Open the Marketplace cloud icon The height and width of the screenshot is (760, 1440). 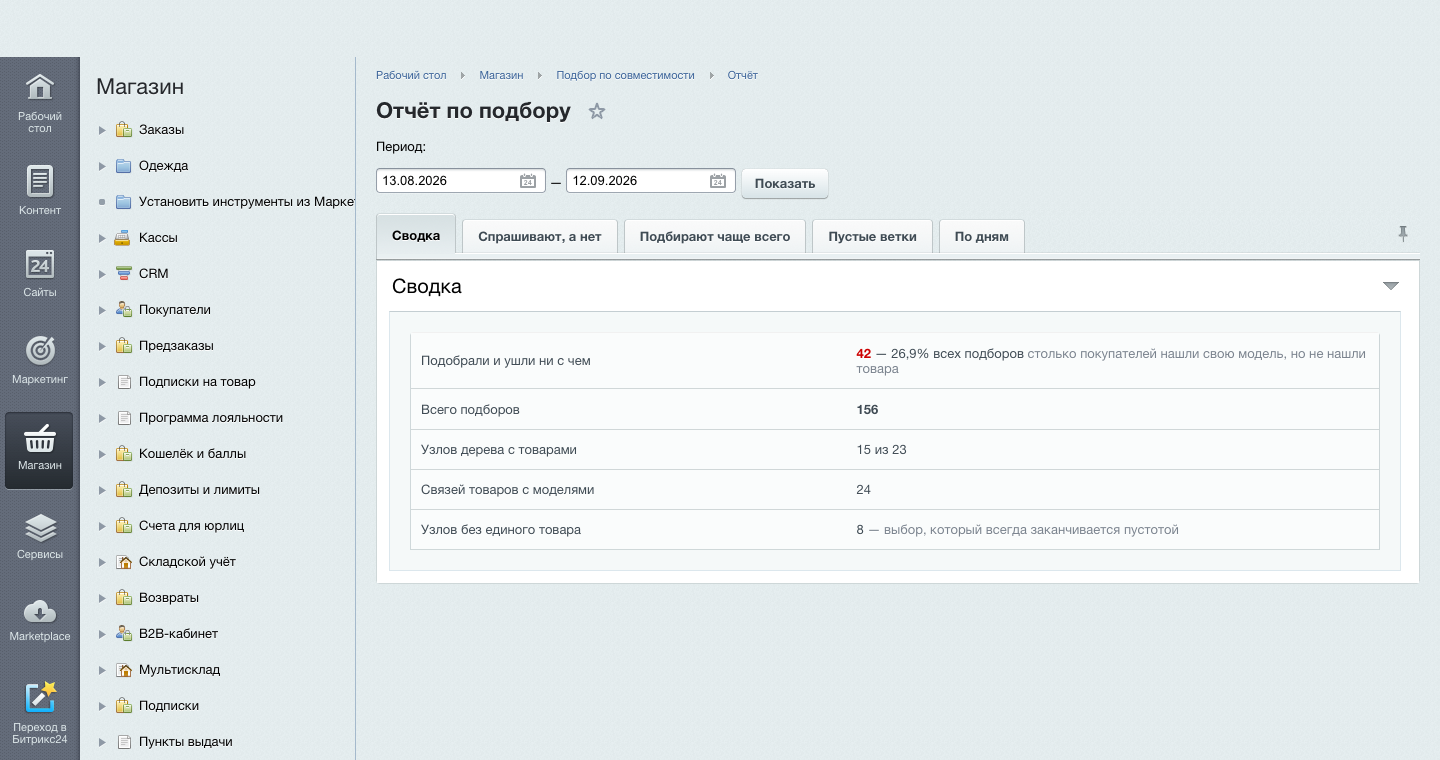pyautogui.click(x=39, y=610)
